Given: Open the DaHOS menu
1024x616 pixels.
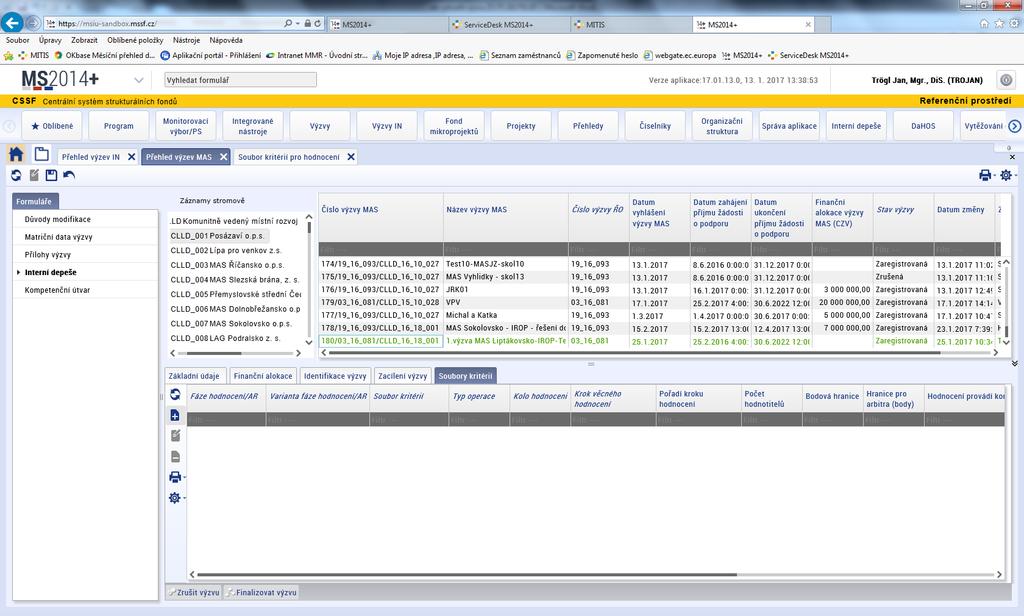Looking at the screenshot, I should click(923, 126).
